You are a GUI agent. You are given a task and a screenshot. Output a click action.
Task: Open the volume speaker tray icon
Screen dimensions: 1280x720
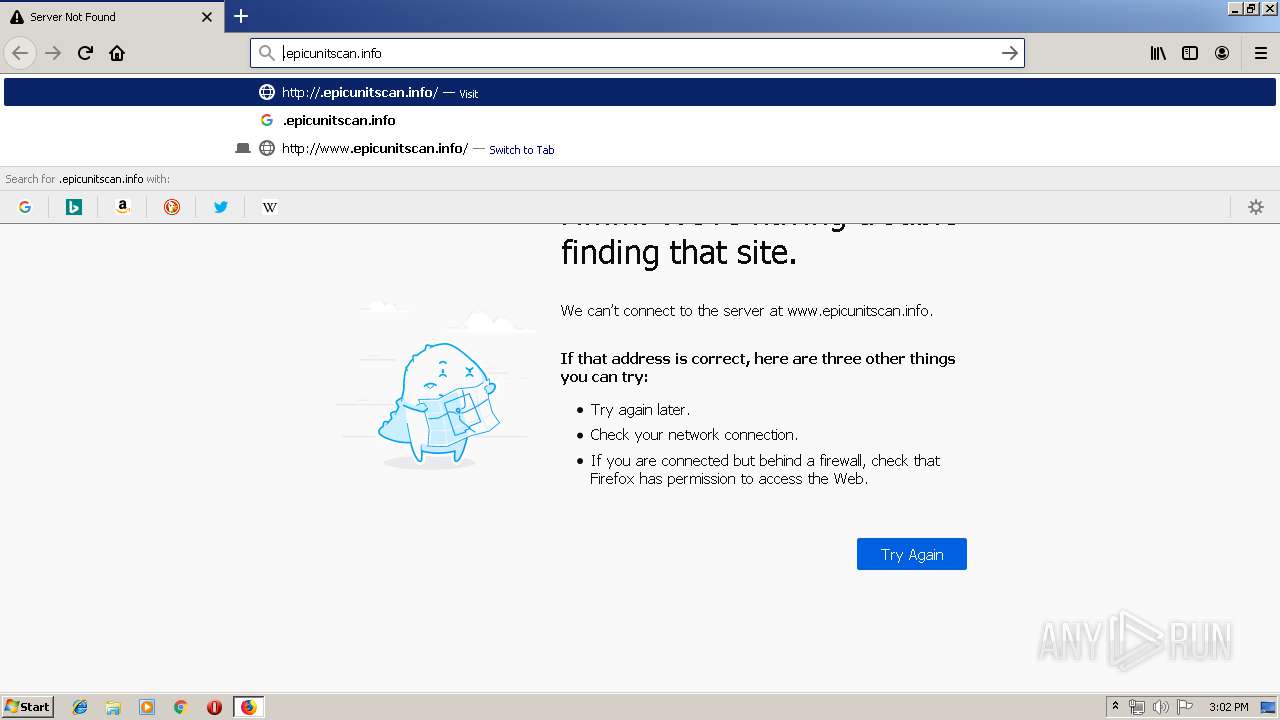coord(1161,707)
